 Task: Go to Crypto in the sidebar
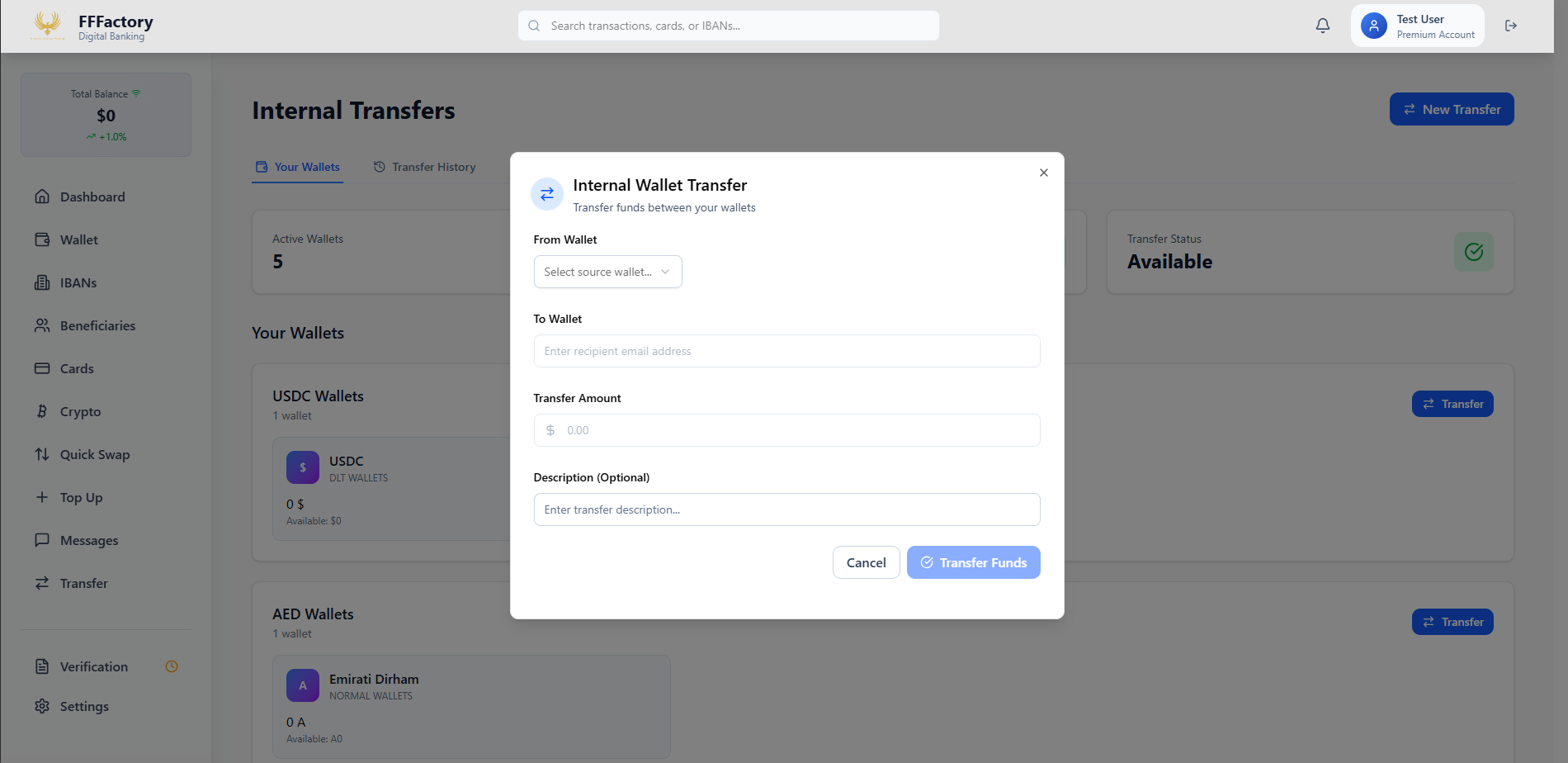[80, 411]
